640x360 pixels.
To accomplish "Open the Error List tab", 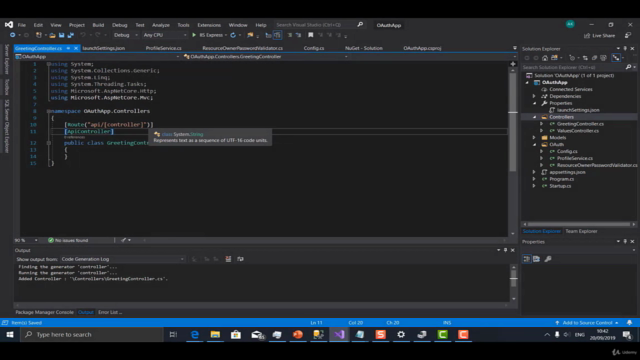I will click(x=110, y=312).
